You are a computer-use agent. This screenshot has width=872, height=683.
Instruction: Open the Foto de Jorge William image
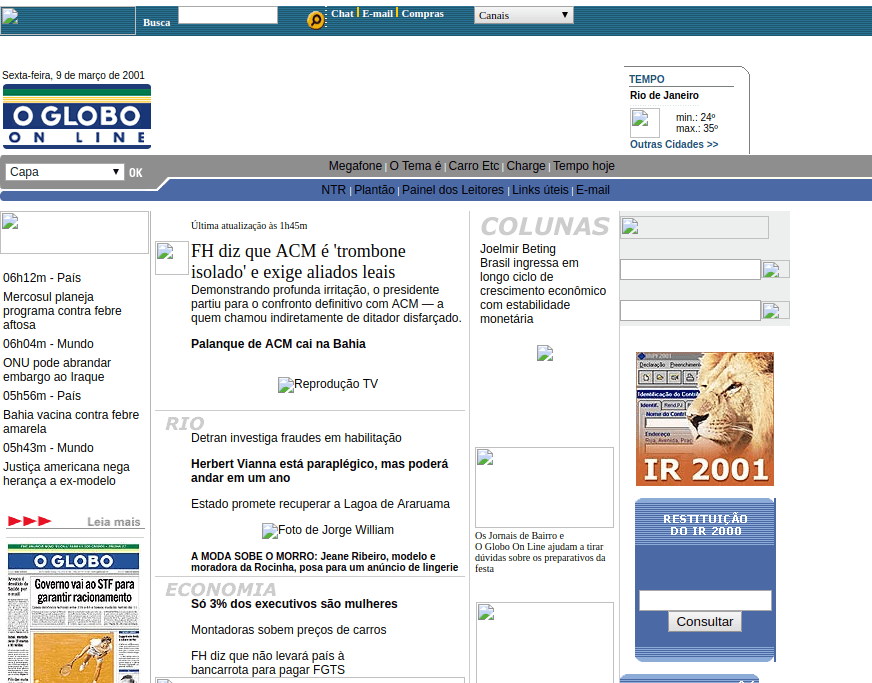point(328,531)
